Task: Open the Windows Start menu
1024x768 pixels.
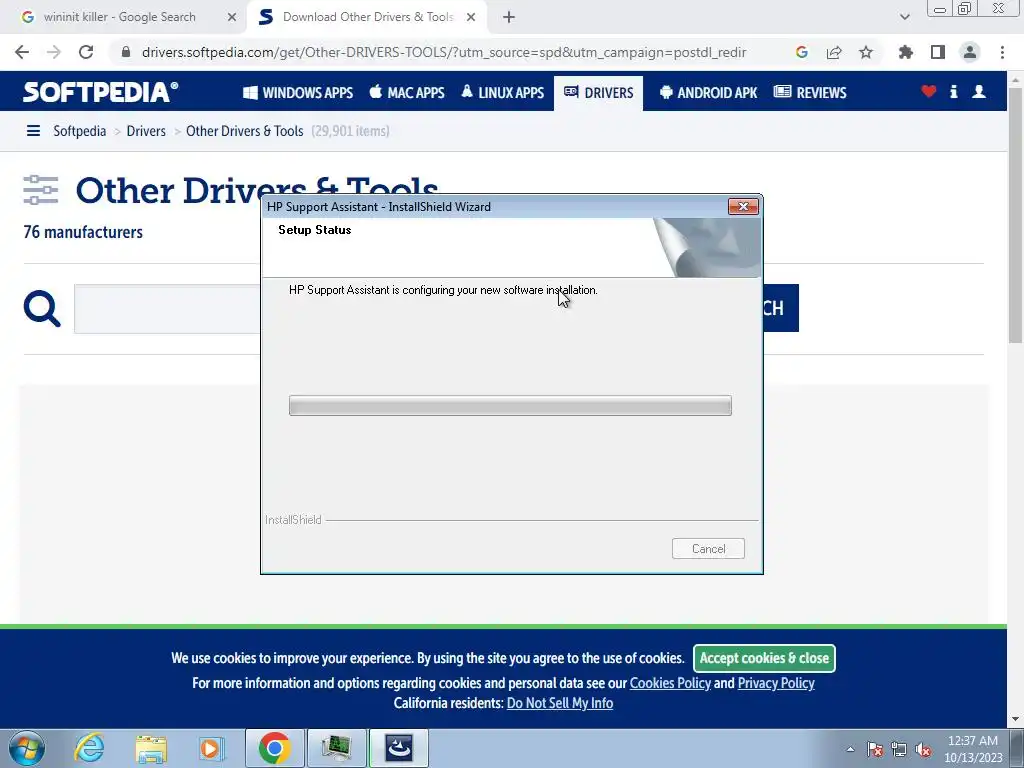Action: pyautogui.click(x=27, y=748)
